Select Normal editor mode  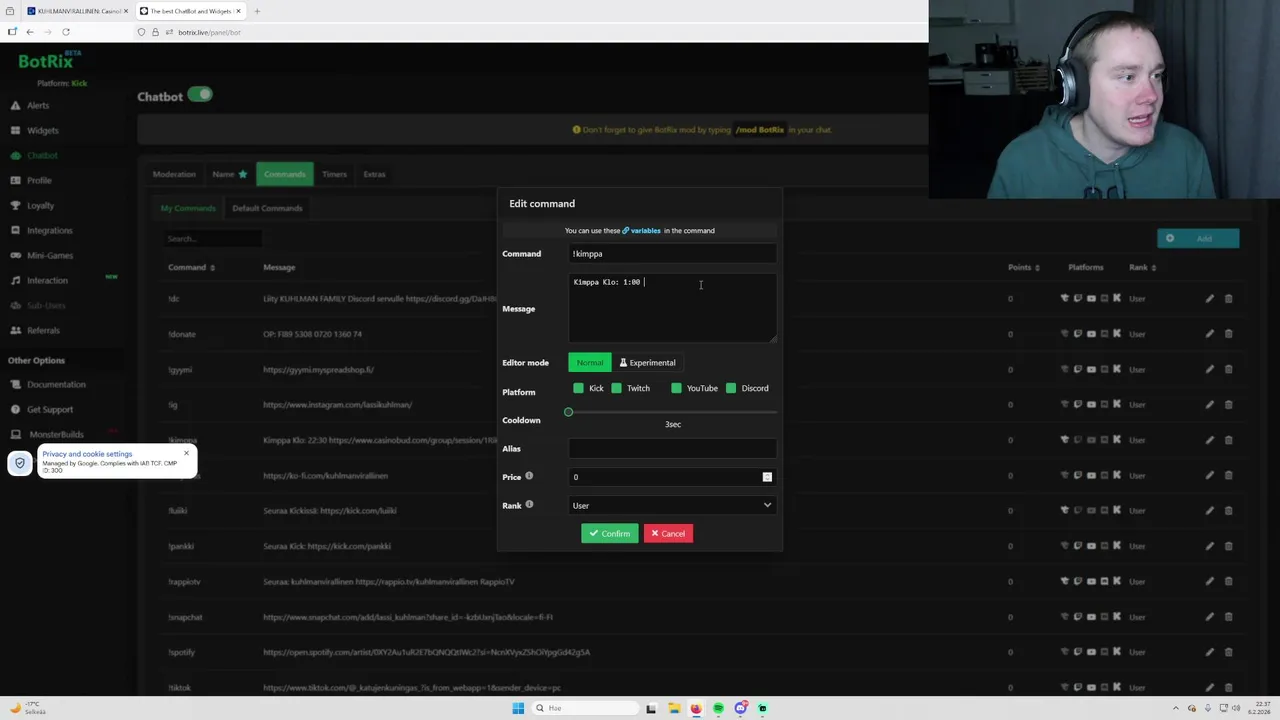590,362
